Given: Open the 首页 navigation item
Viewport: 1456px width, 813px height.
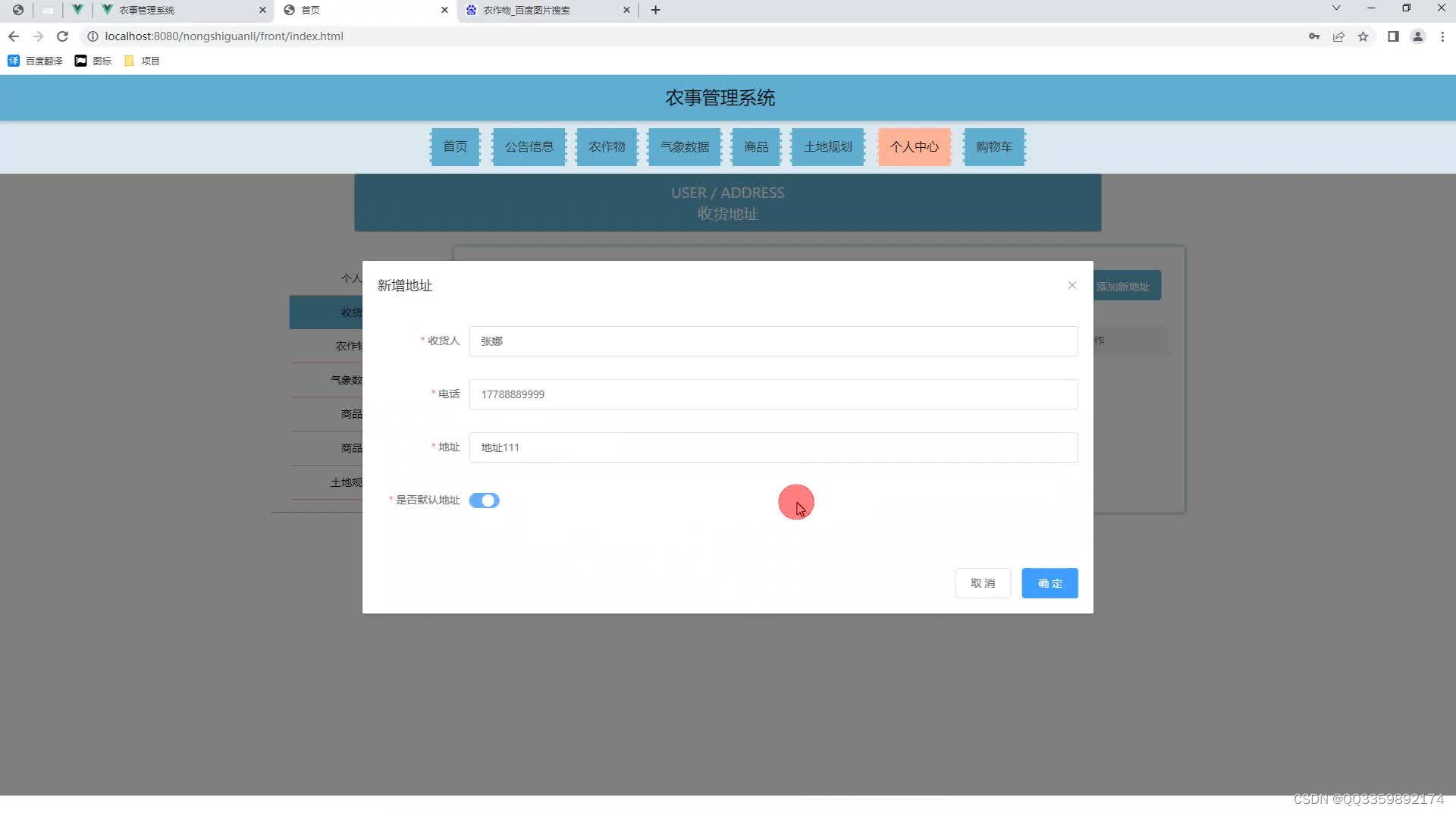Looking at the screenshot, I should click(455, 146).
